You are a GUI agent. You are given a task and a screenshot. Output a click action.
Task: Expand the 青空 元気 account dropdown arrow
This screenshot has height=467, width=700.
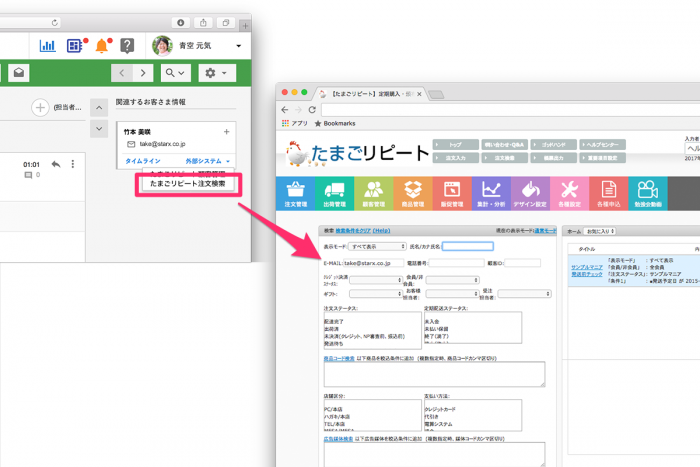(x=239, y=46)
